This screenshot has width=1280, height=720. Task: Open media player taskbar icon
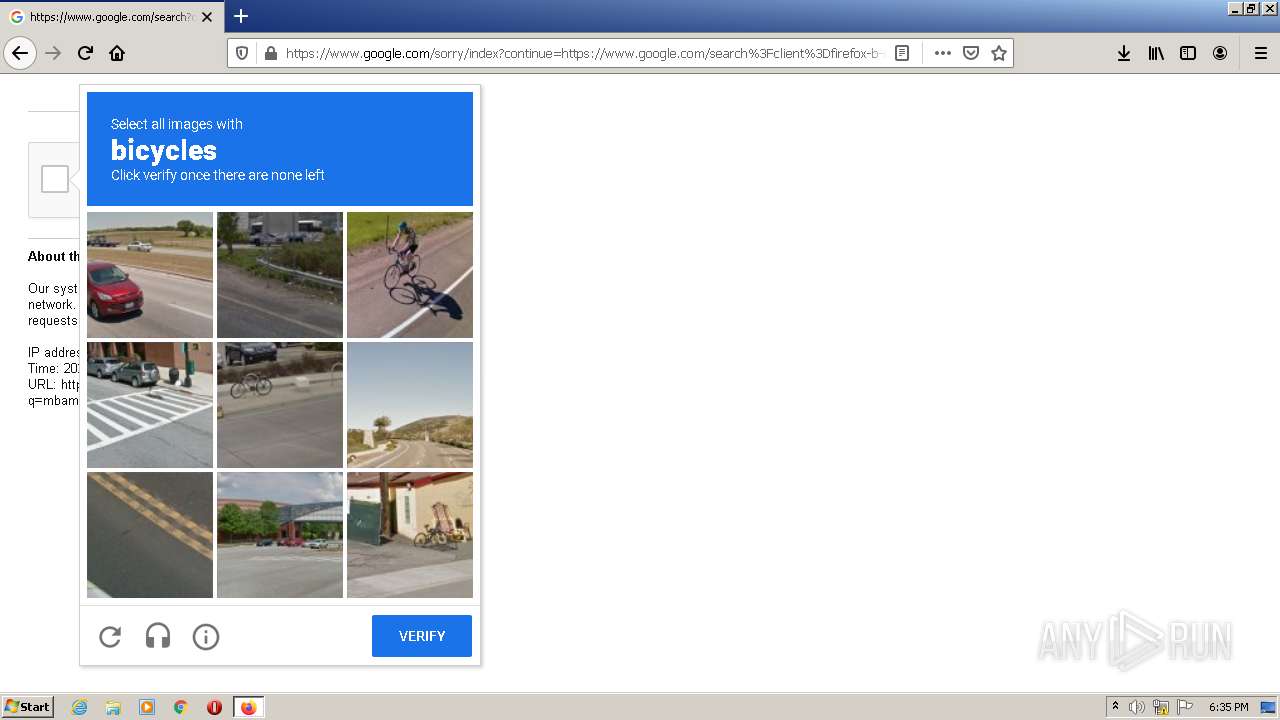(x=147, y=707)
